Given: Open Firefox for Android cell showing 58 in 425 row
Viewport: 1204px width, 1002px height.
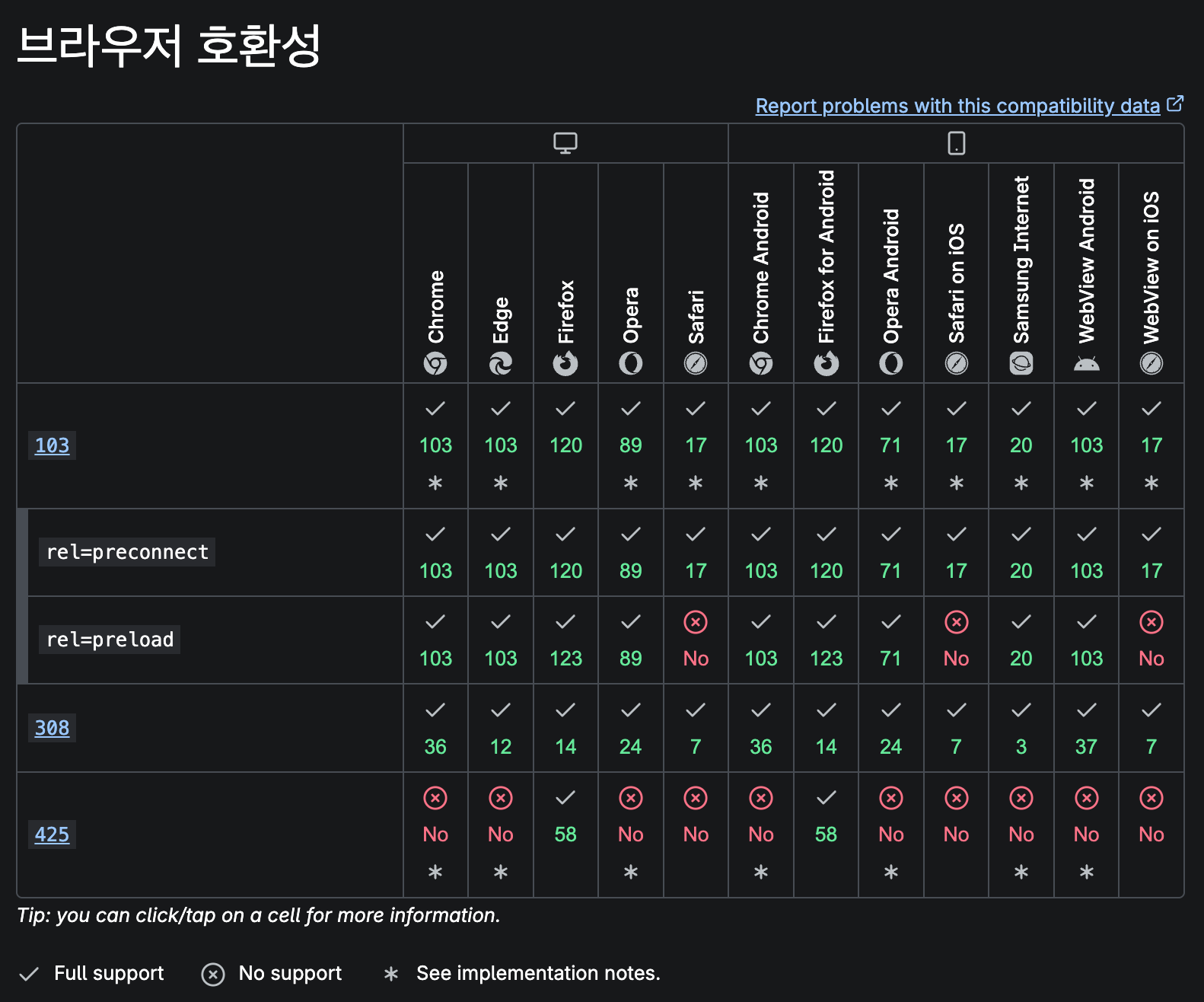Looking at the screenshot, I should coord(827,835).
